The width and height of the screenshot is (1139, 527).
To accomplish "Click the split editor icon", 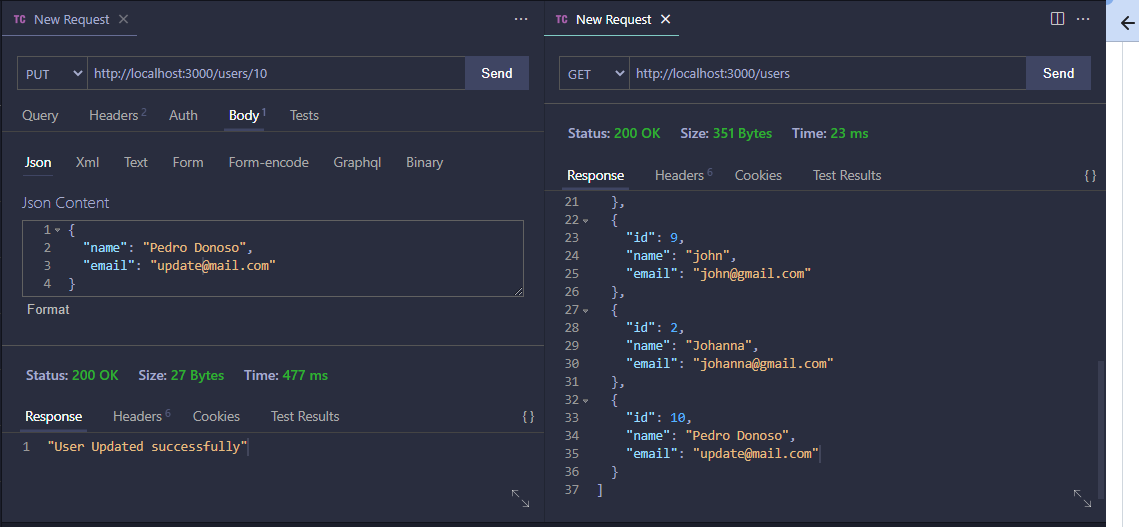I will [x=1058, y=19].
